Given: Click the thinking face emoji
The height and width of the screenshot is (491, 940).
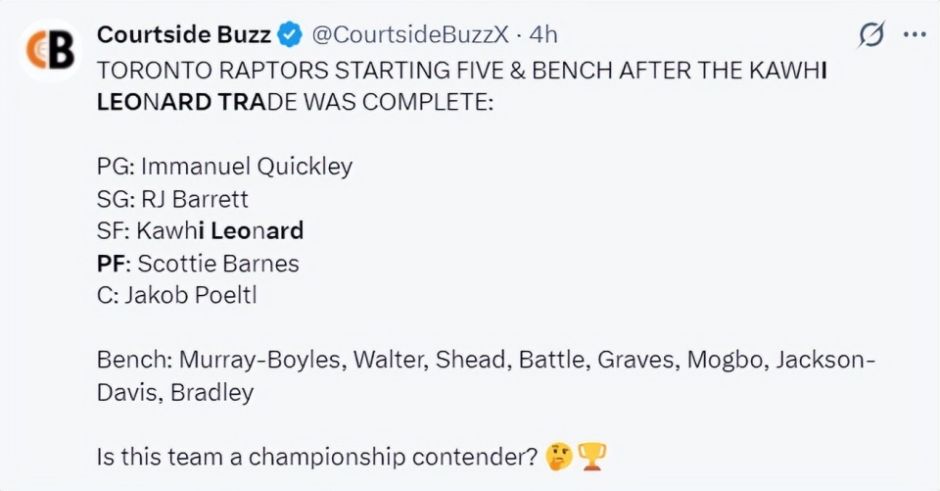Looking at the screenshot, I should pos(559,457).
